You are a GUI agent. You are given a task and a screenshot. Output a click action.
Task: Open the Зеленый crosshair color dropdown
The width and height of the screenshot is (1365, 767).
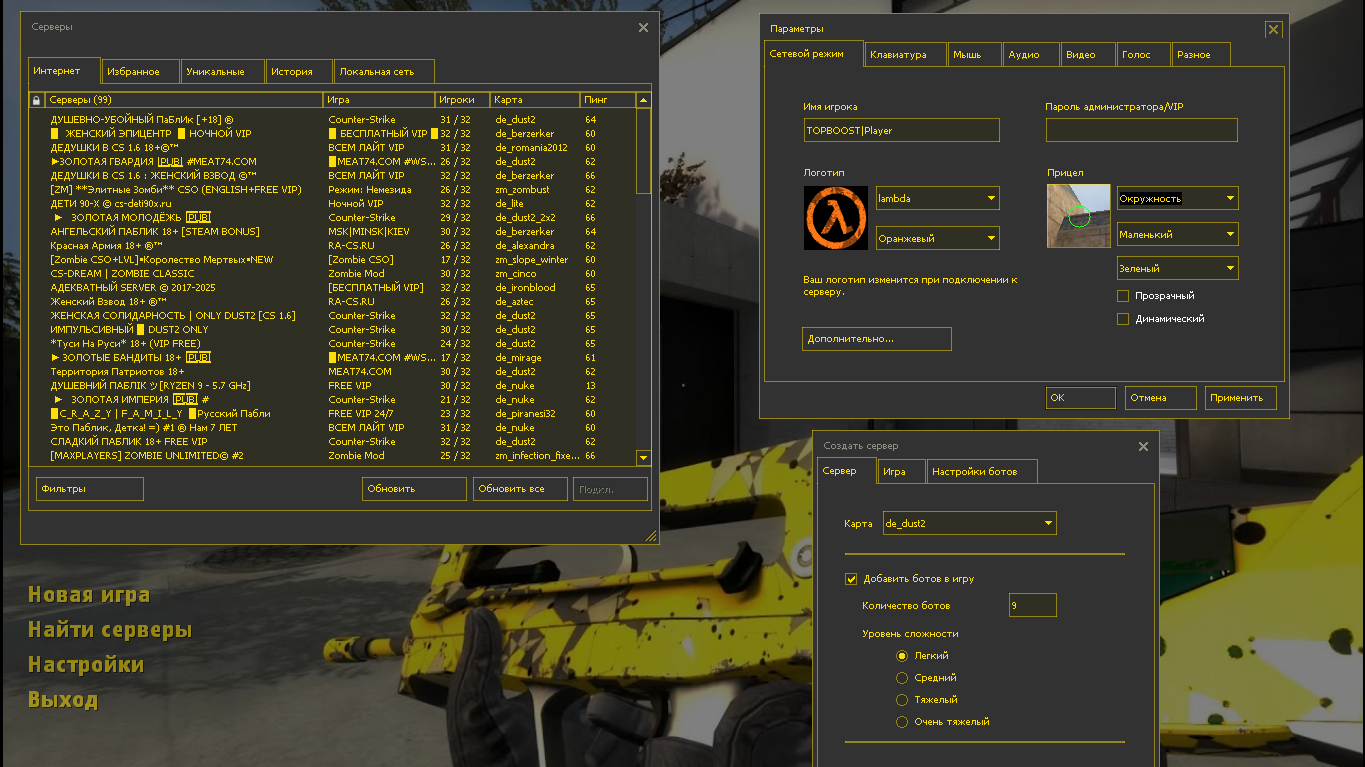(x=1178, y=268)
